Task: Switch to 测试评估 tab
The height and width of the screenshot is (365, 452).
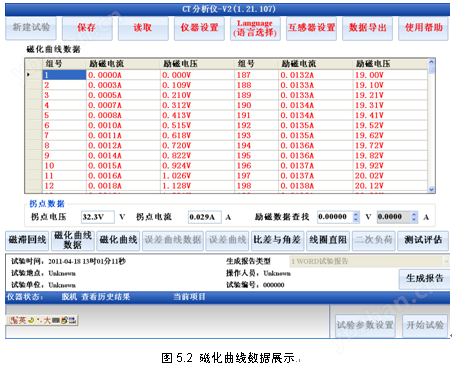Action: coord(423,240)
